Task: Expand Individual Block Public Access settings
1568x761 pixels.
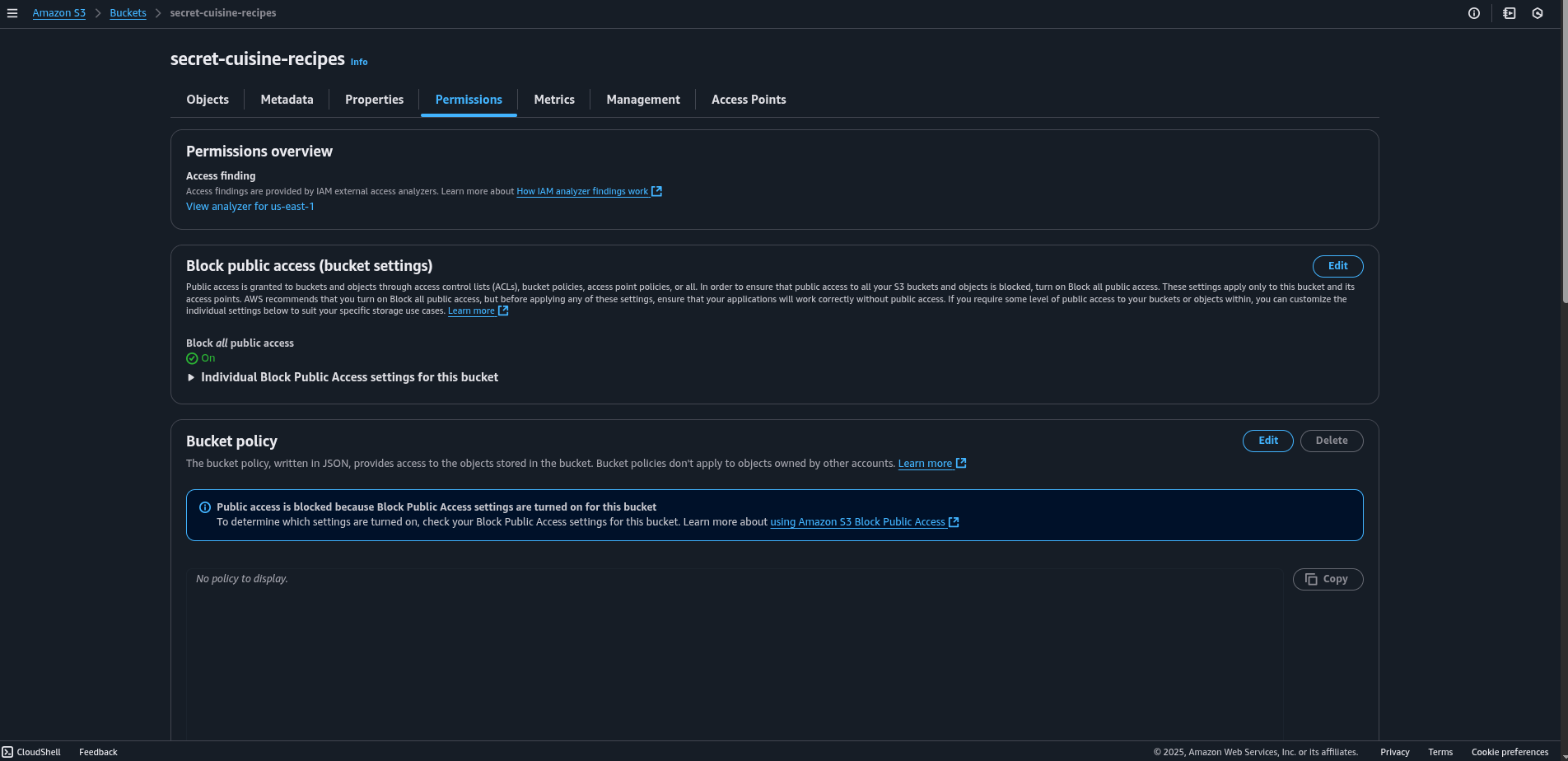Action: pos(191,377)
